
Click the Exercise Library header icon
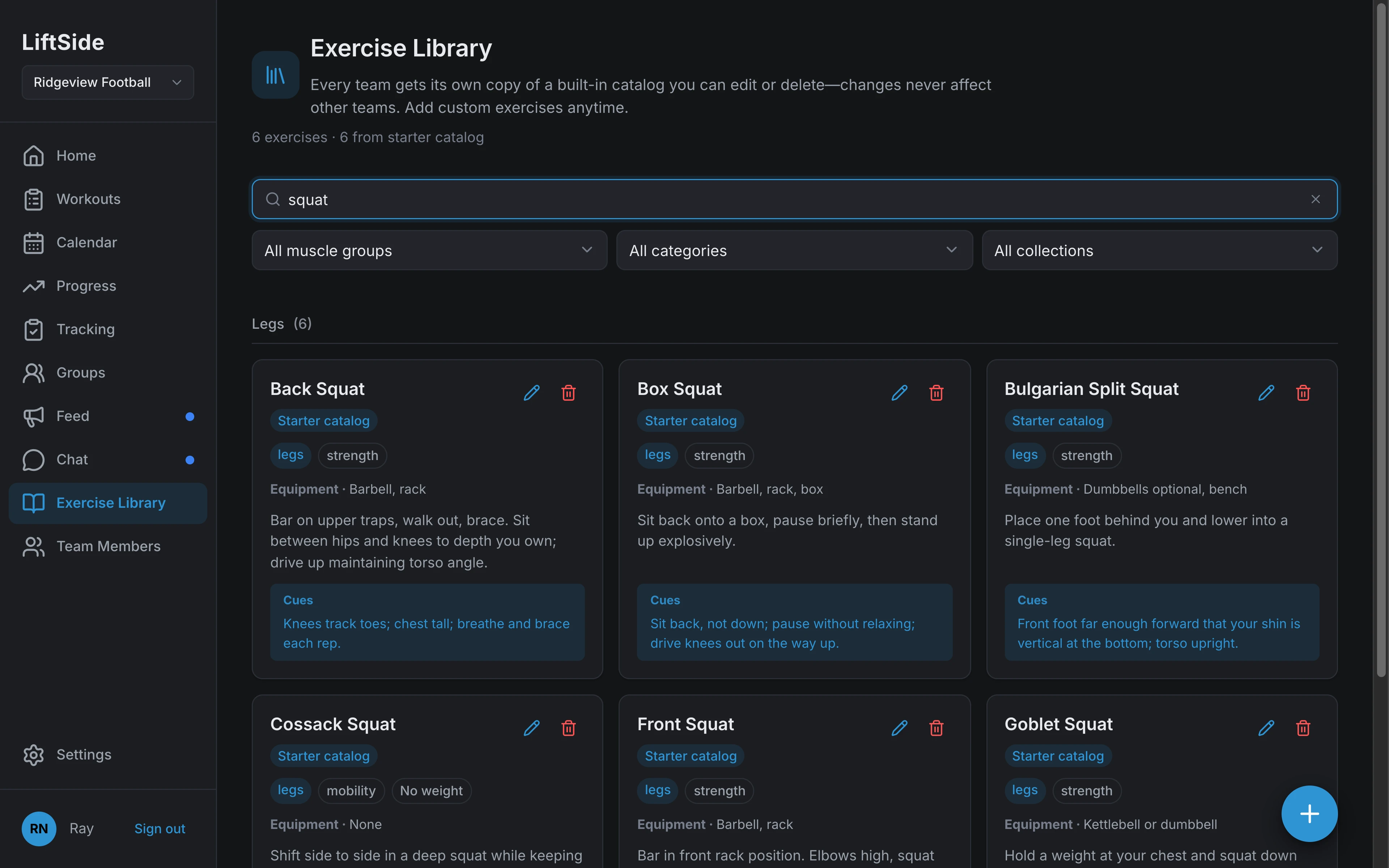click(276, 75)
